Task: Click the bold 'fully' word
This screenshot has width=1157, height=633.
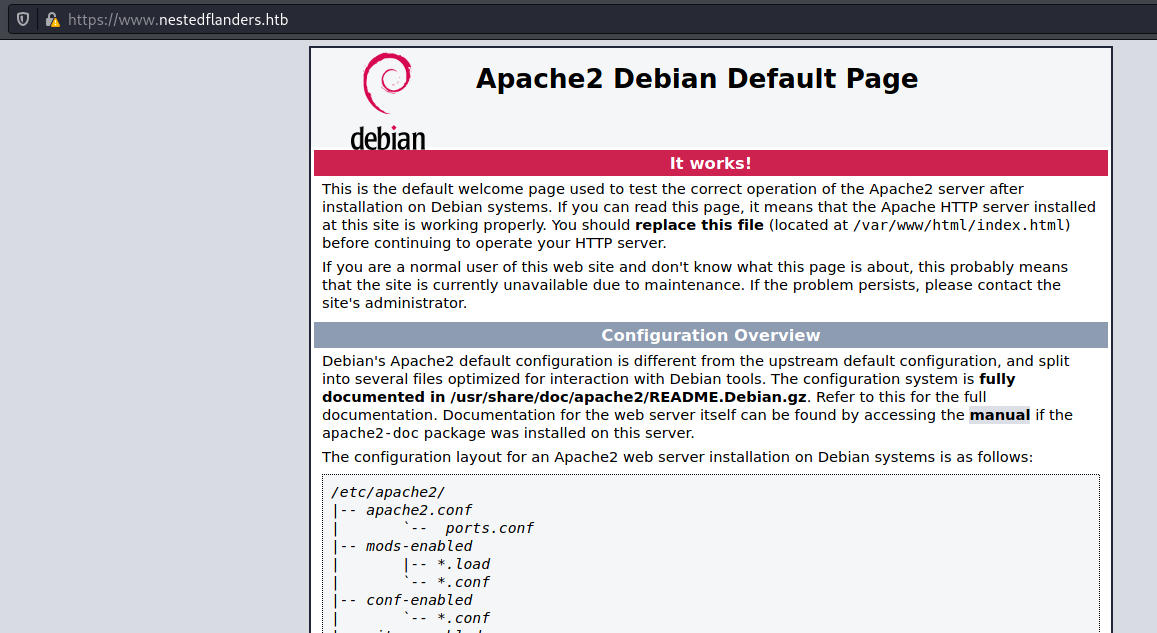Action: point(997,379)
